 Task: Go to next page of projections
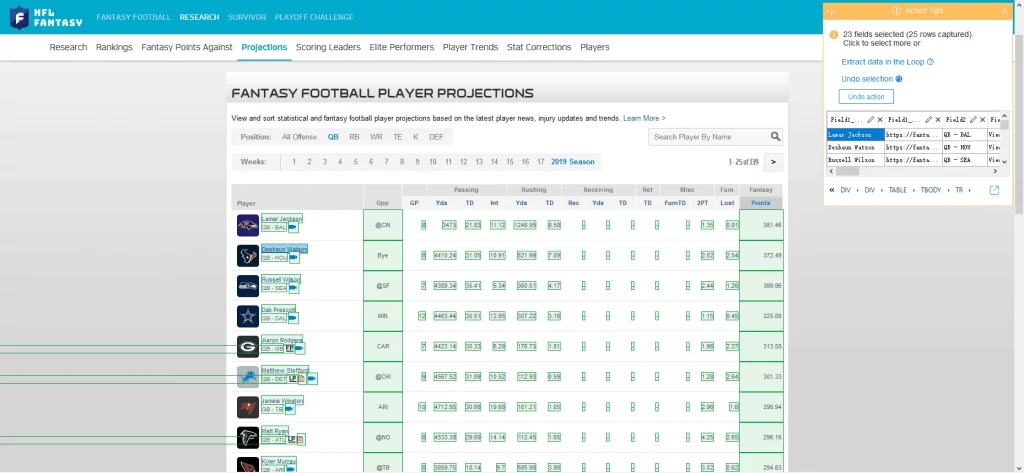[773, 162]
